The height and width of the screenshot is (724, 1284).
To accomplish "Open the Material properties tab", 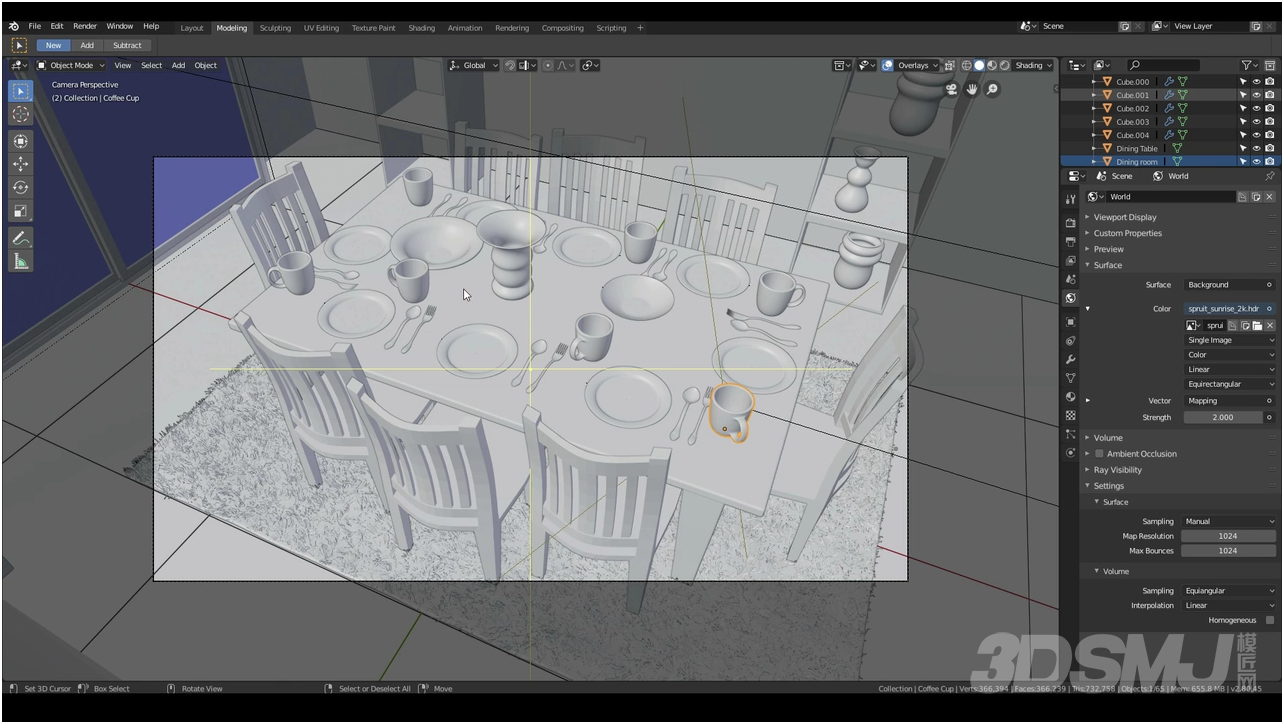I will coord(1070,397).
